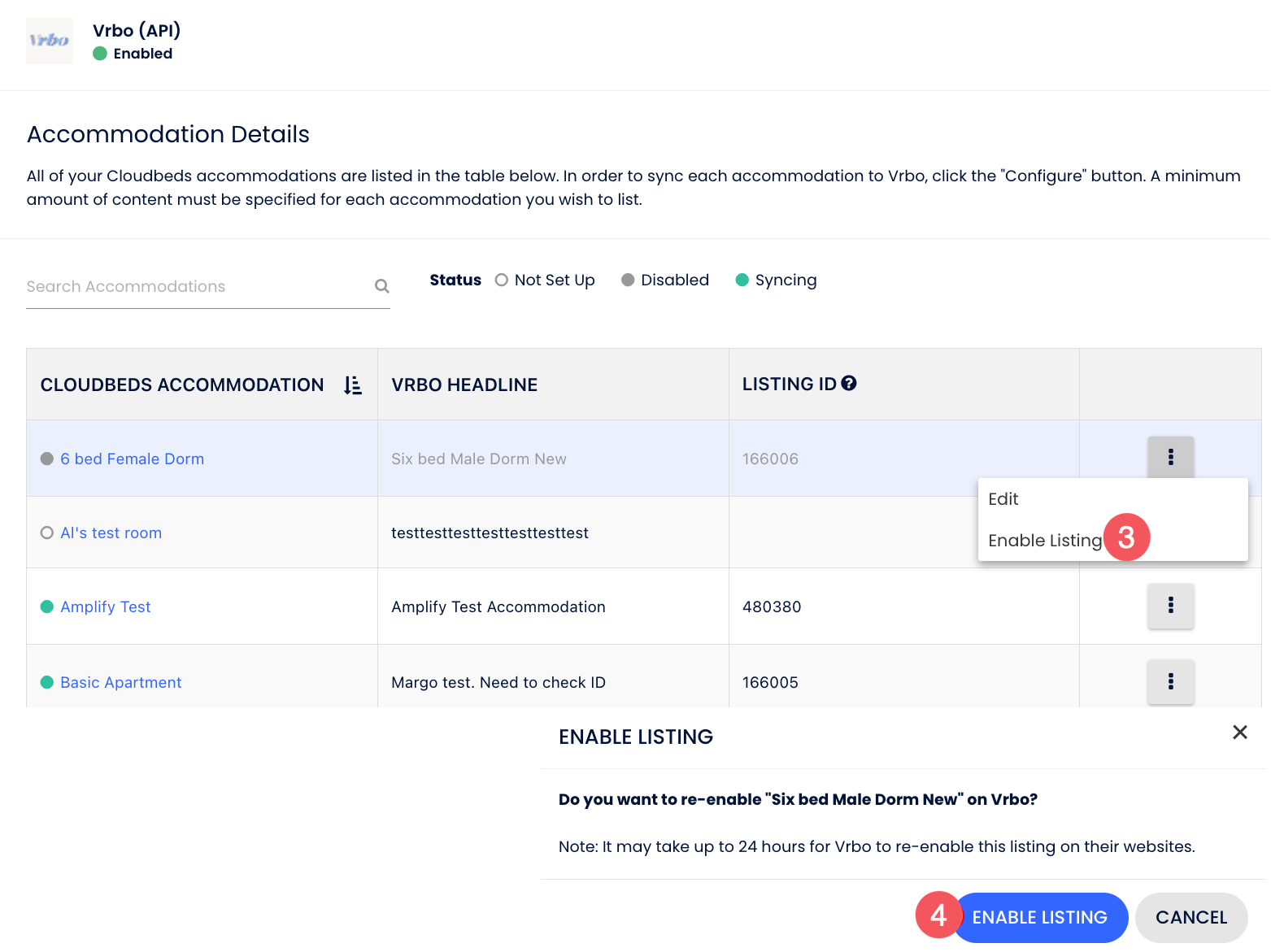
Task: Sort by Cloudbeds Accommodation column icon
Action: (x=352, y=385)
